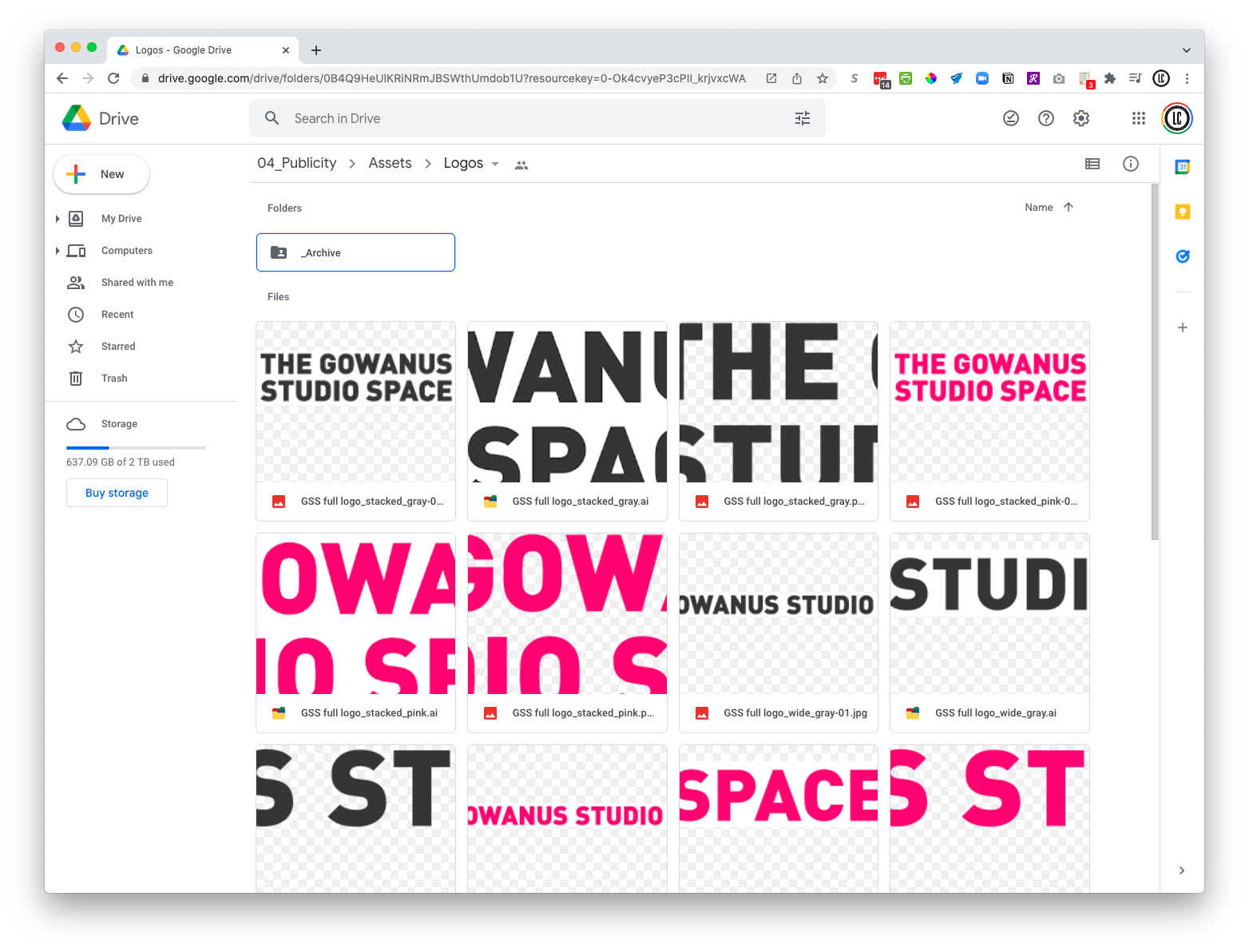Screen dimensions: 1249x952
Task: Open search filter options icon
Action: (803, 118)
